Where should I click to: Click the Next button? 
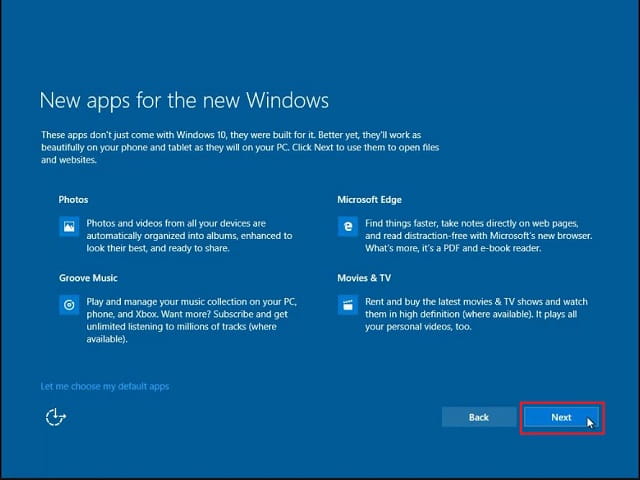[562, 418]
